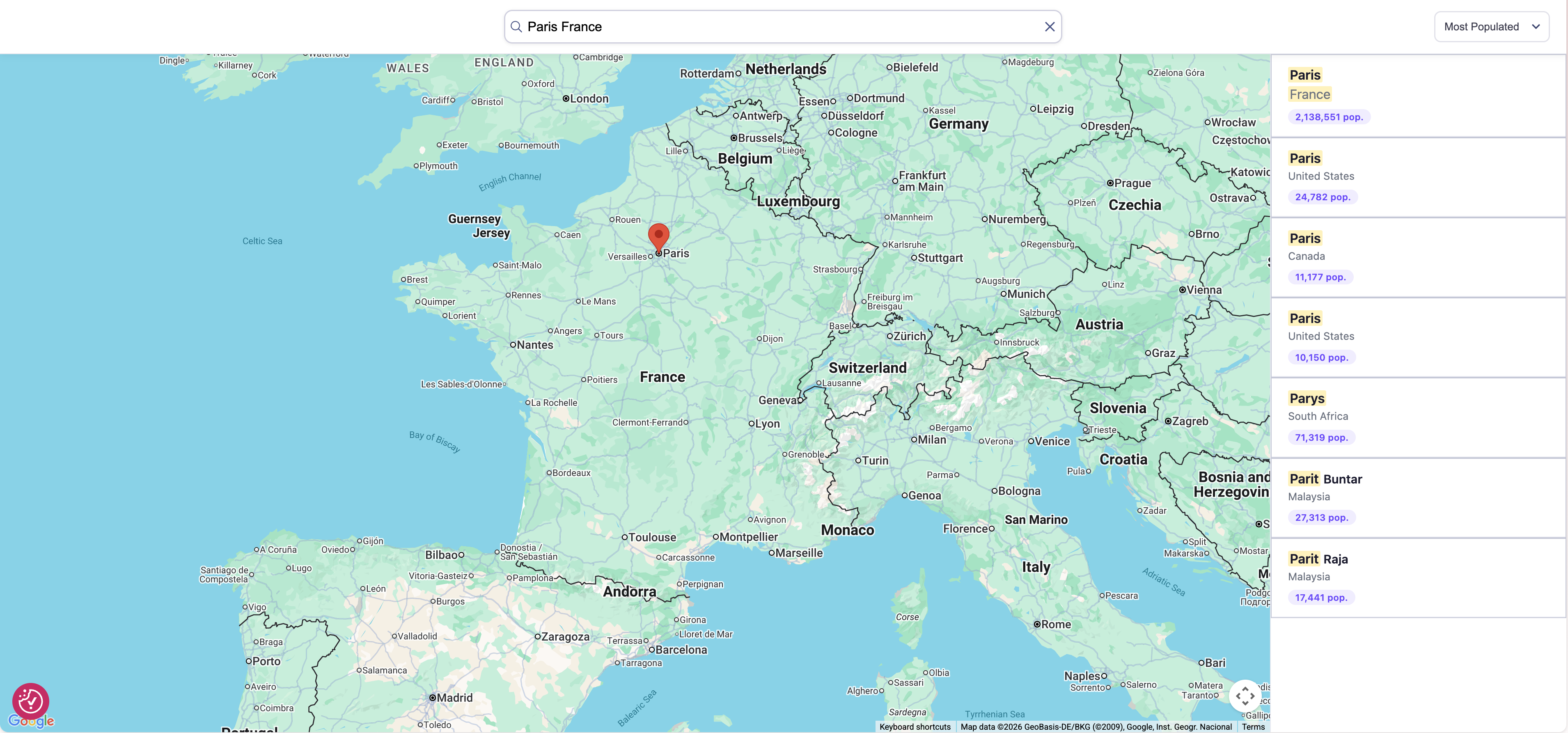The height and width of the screenshot is (733, 1568).
Task: Click the Lyon label on the map
Action: [767, 424]
